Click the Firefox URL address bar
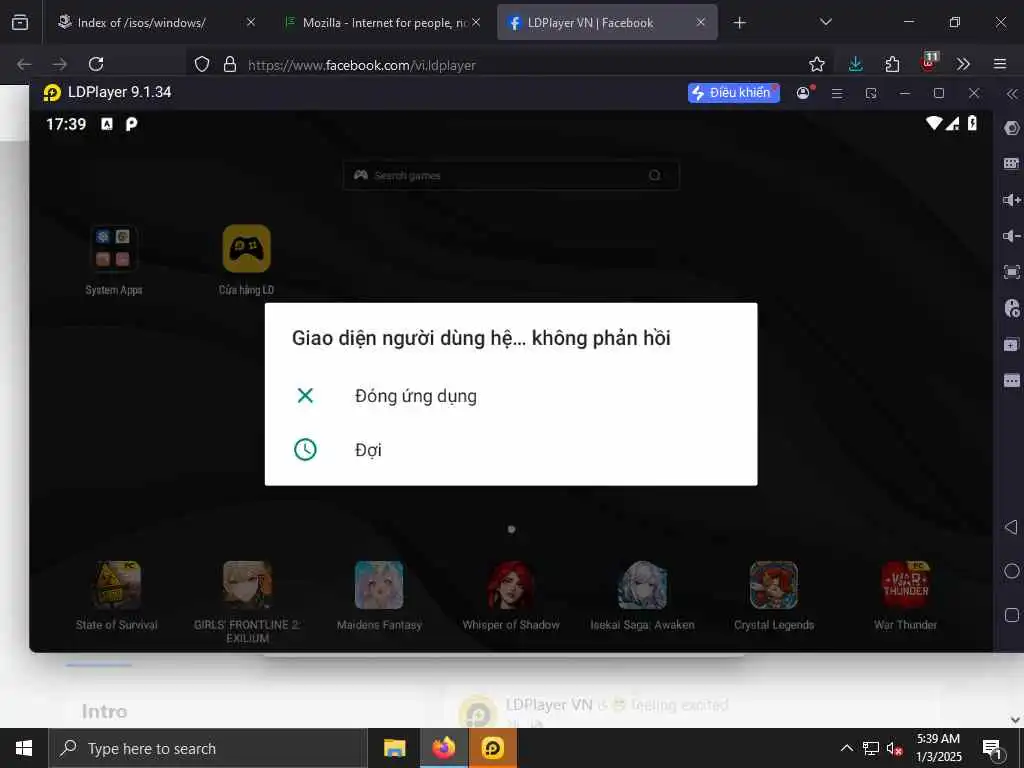 tap(509, 65)
